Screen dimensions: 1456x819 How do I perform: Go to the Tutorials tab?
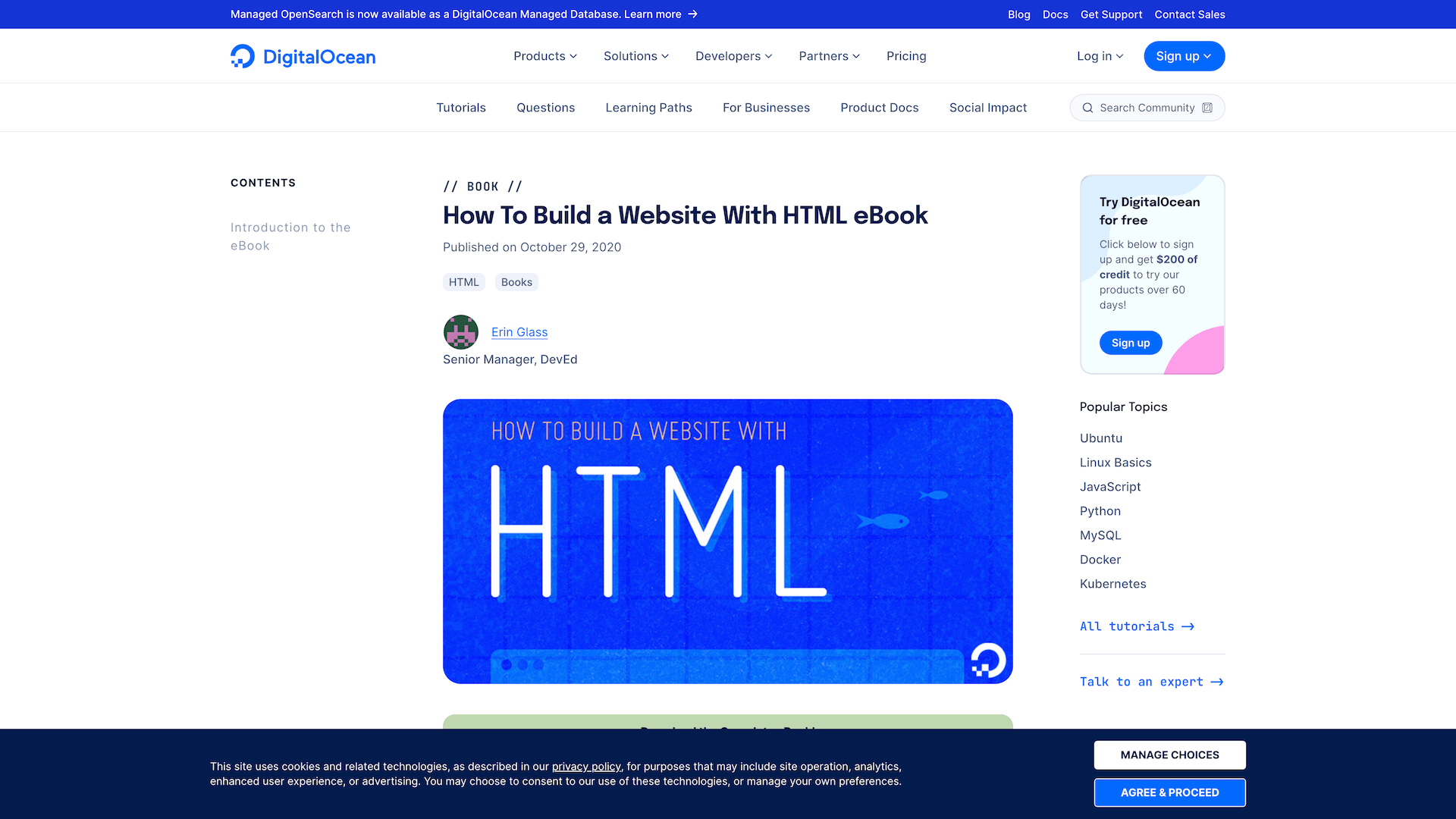(x=460, y=108)
